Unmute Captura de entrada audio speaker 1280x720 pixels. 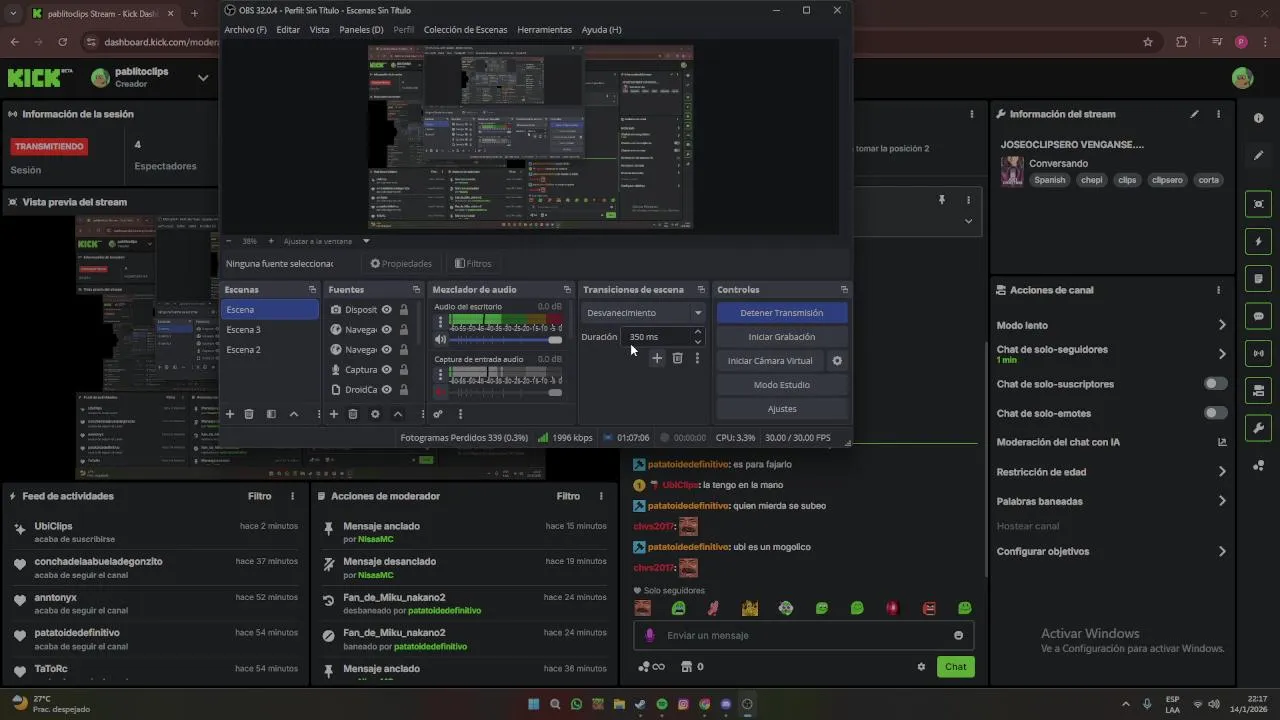pyautogui.click(x=440, y=392)
